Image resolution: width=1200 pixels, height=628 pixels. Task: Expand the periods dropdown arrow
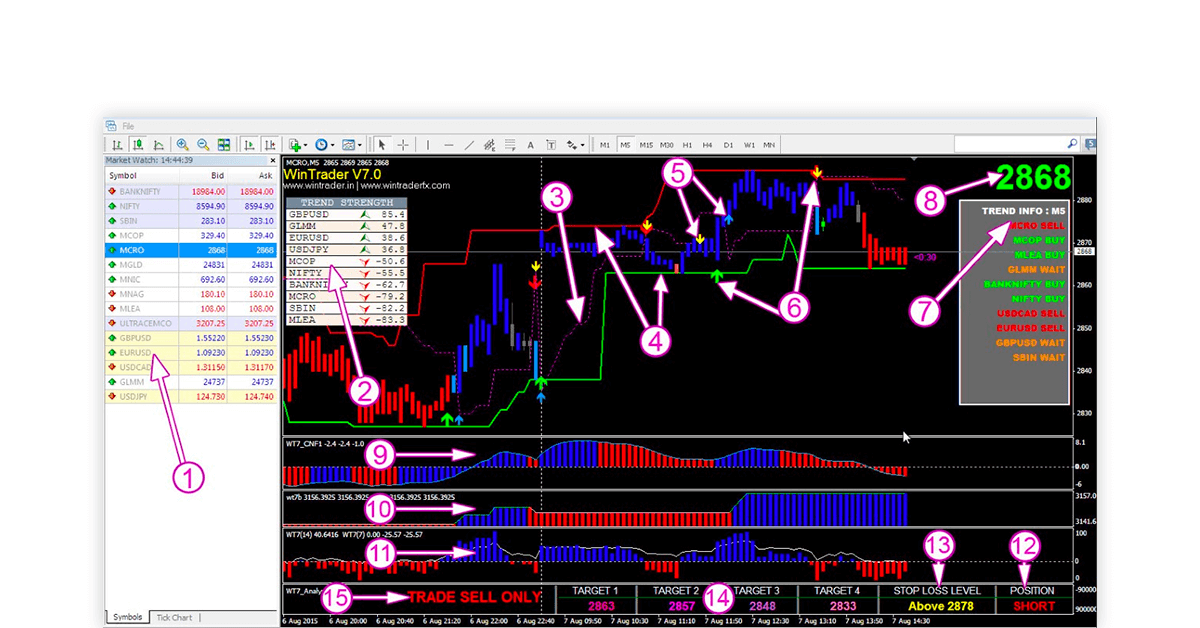[x=333, y=145]
